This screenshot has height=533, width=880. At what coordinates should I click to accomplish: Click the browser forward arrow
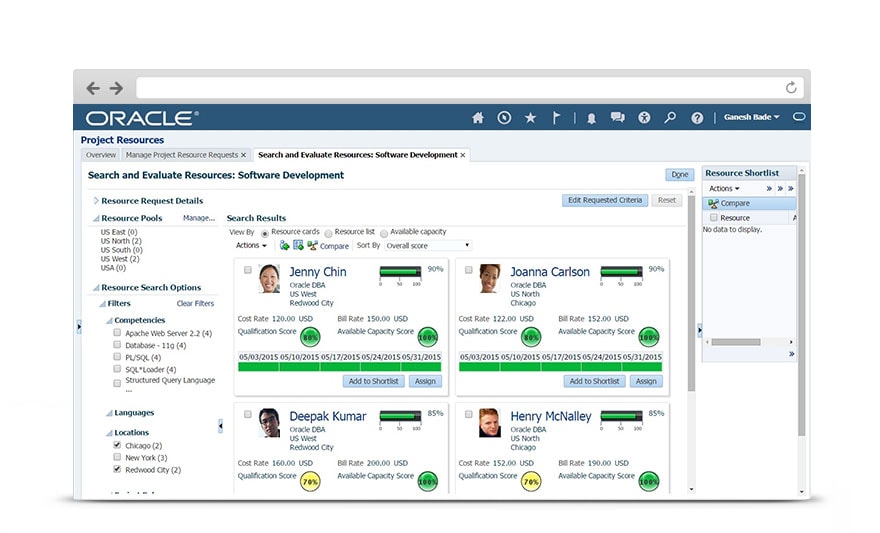116,88
